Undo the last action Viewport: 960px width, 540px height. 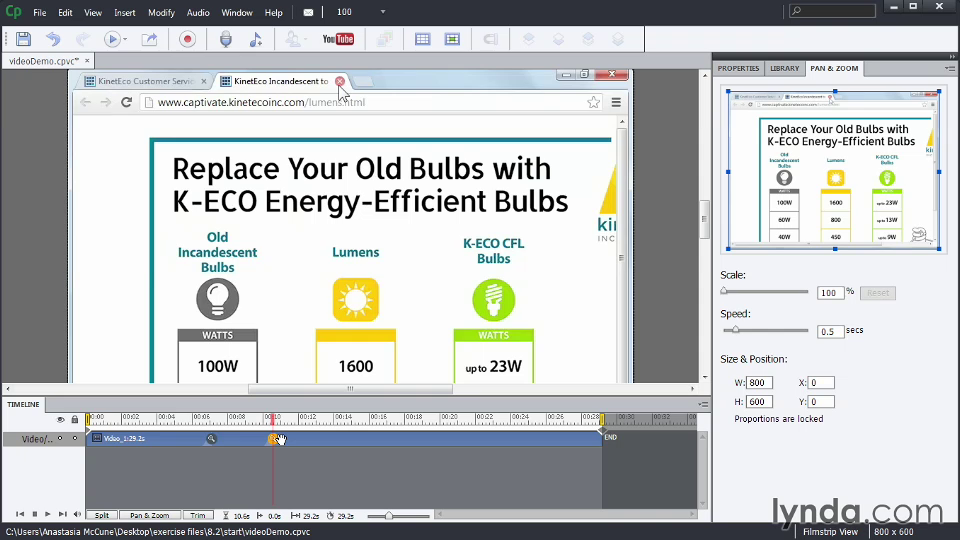tap(53, 39)
